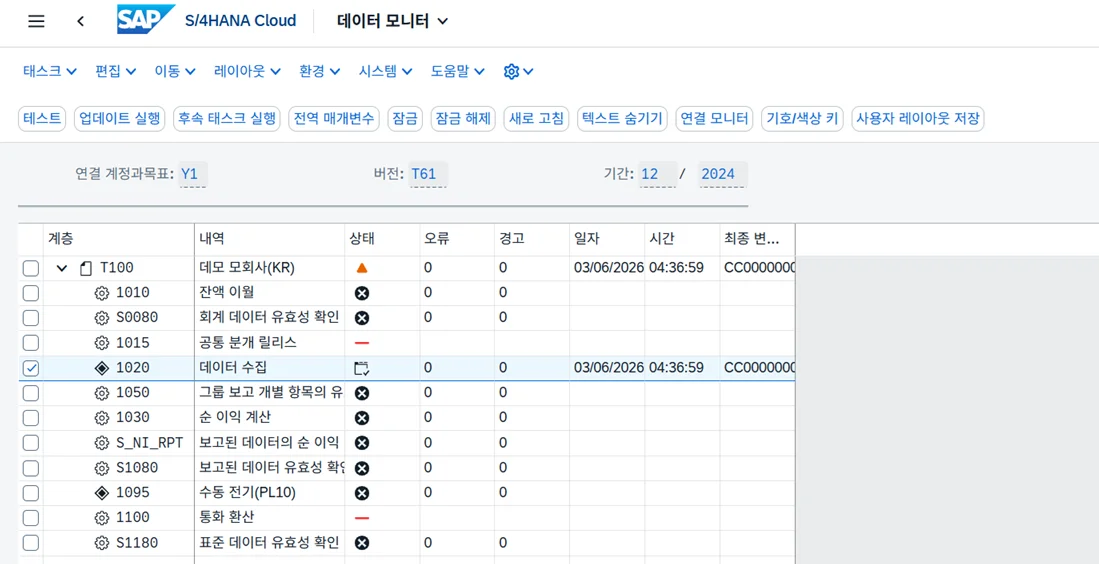Click the 연결 모니터 button
Viewport: 1099px width, 564px height.
click(715, 118)
